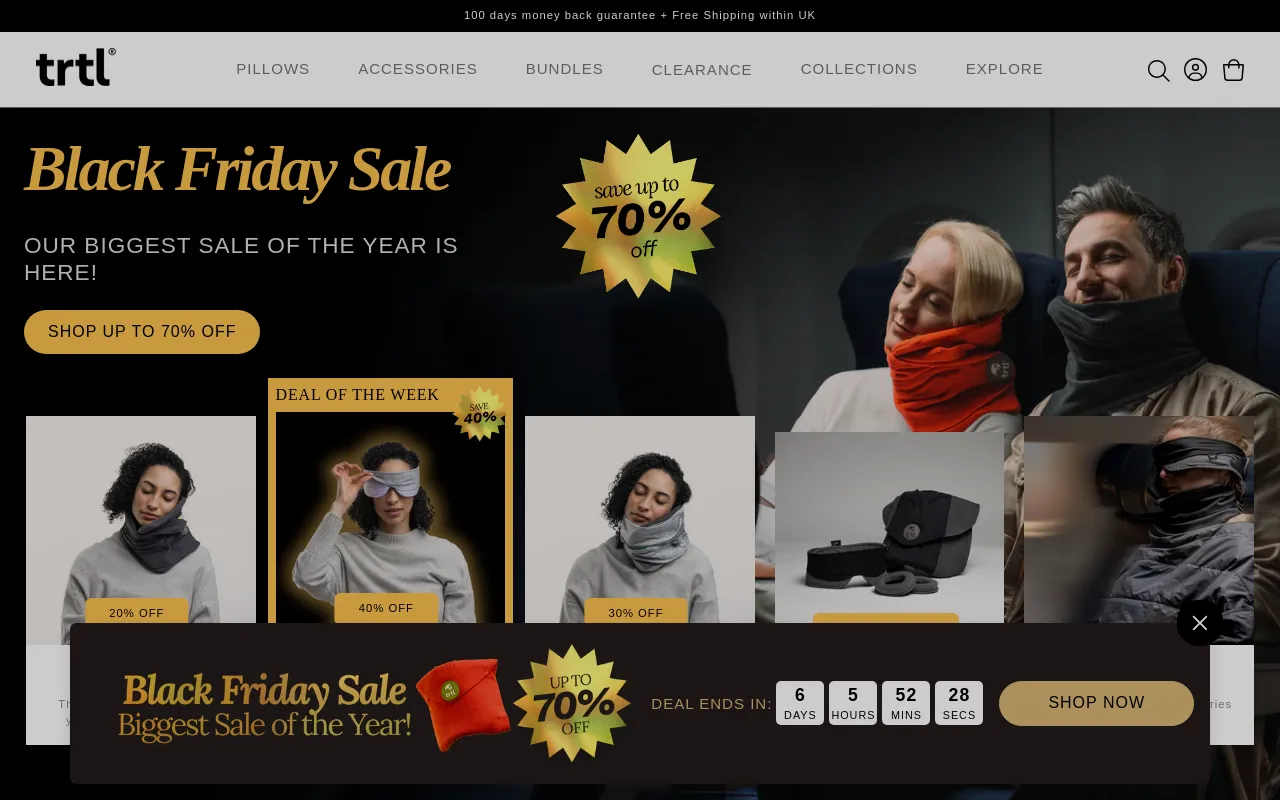Screen dimensions: 1280x800
Task: Click the up to 70% off badge in popup
Action: (571, 703)
